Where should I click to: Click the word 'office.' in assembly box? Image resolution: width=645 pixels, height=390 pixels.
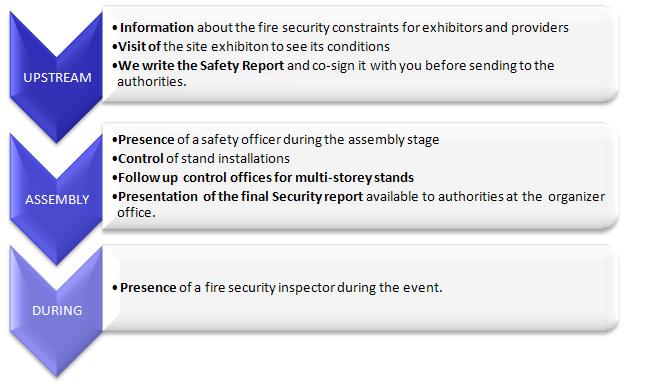137,213
